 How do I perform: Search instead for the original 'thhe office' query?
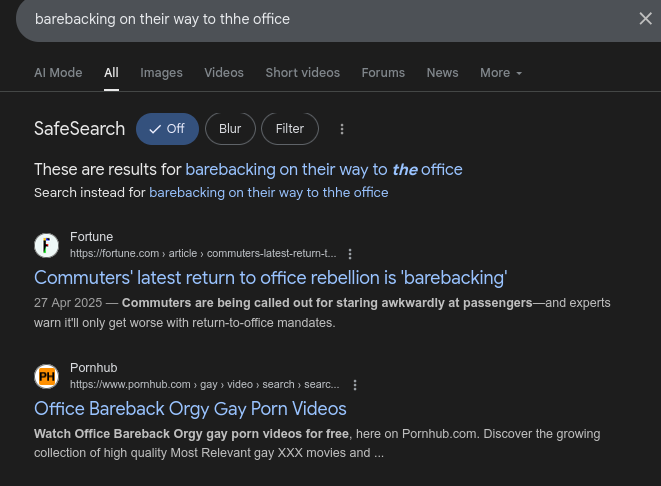pyautogui.click(x=269, y=193)
